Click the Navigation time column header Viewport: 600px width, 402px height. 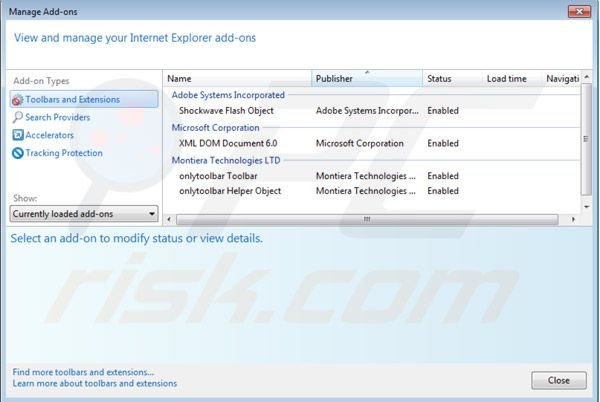pyautogui.click(x=561, y=78)
